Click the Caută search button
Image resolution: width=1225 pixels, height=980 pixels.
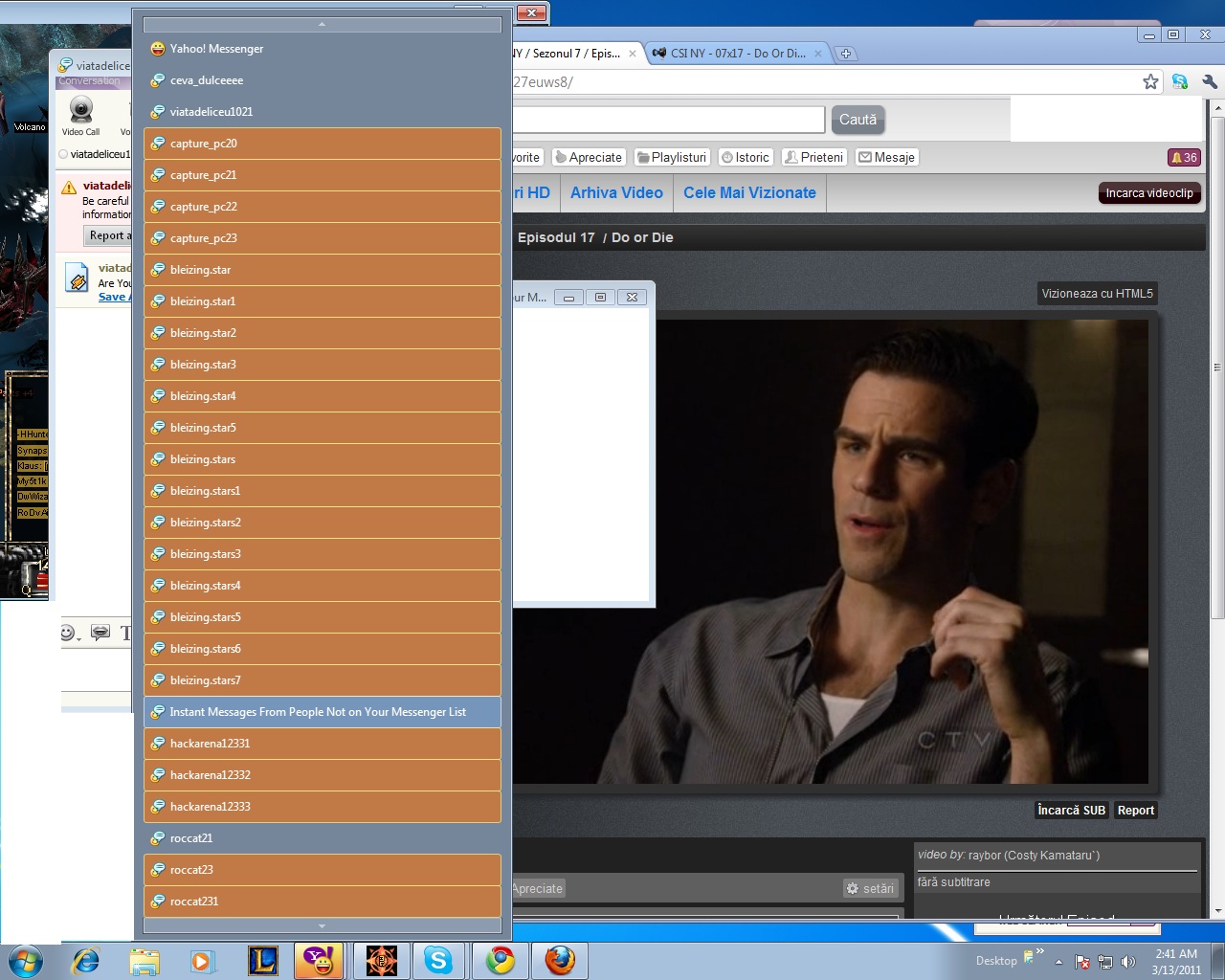857,120
